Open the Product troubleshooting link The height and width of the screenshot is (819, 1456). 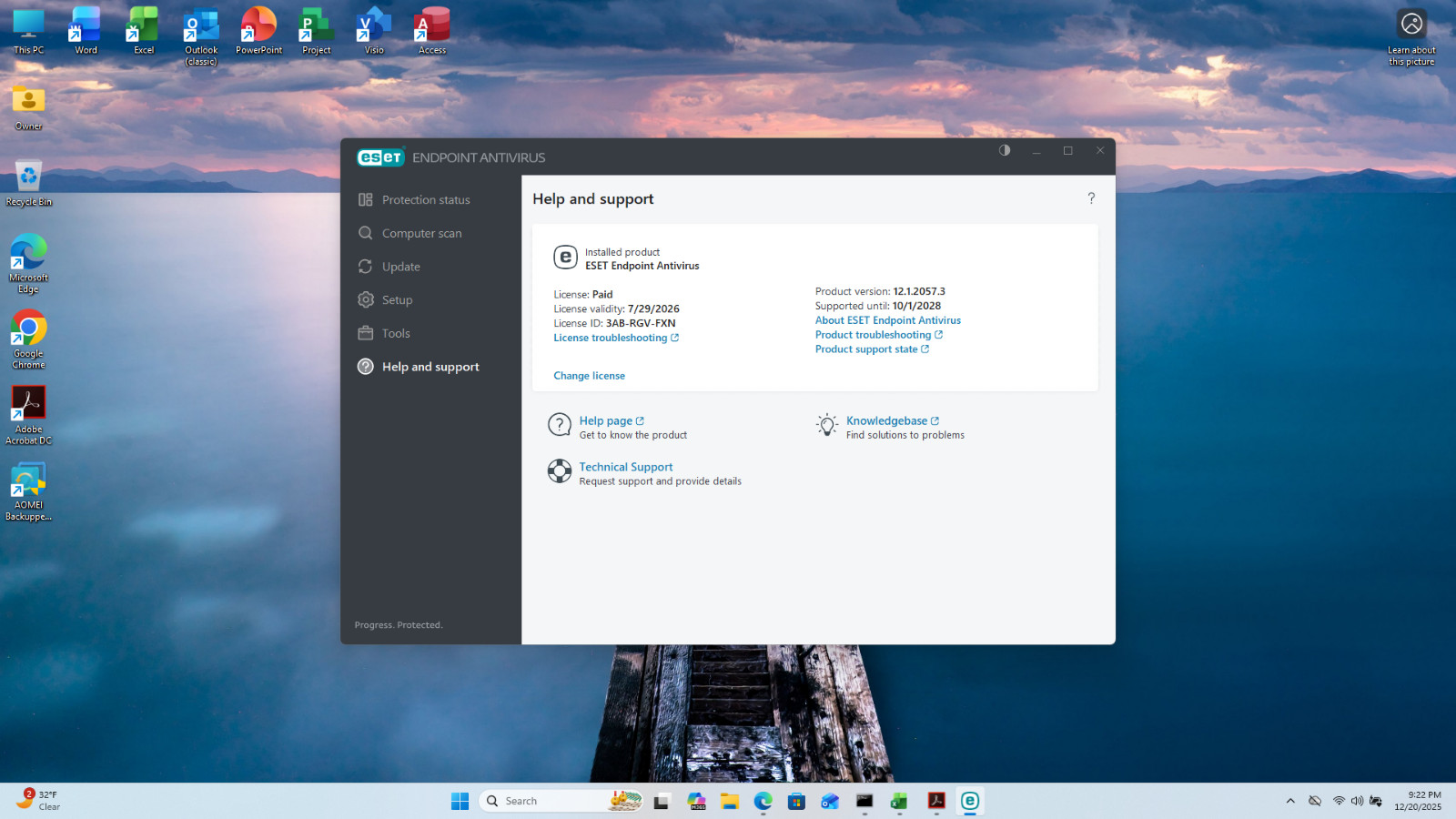(x=878, y=335)
